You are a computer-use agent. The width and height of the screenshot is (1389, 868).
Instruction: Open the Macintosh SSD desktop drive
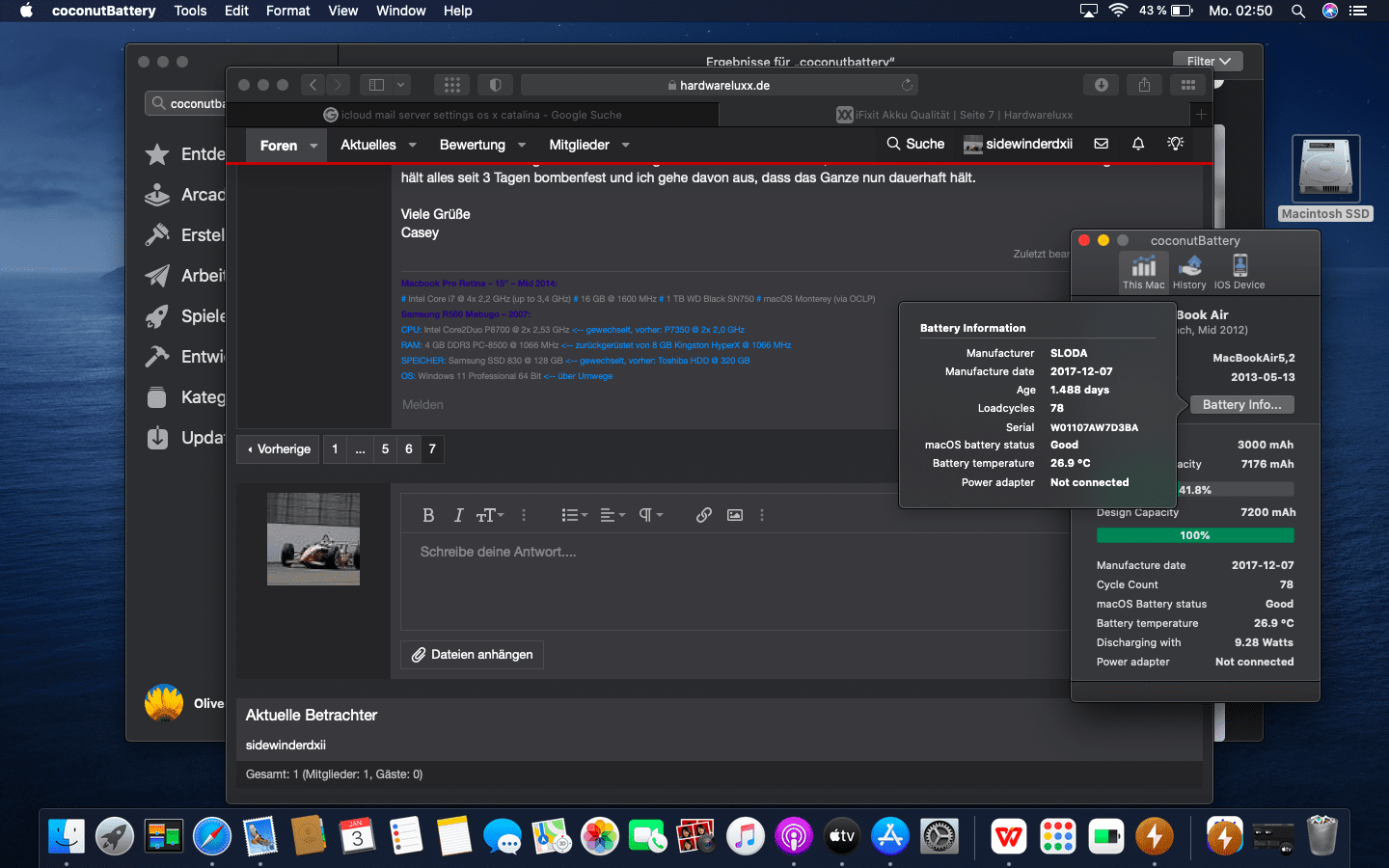click(x=1325, y=177)
